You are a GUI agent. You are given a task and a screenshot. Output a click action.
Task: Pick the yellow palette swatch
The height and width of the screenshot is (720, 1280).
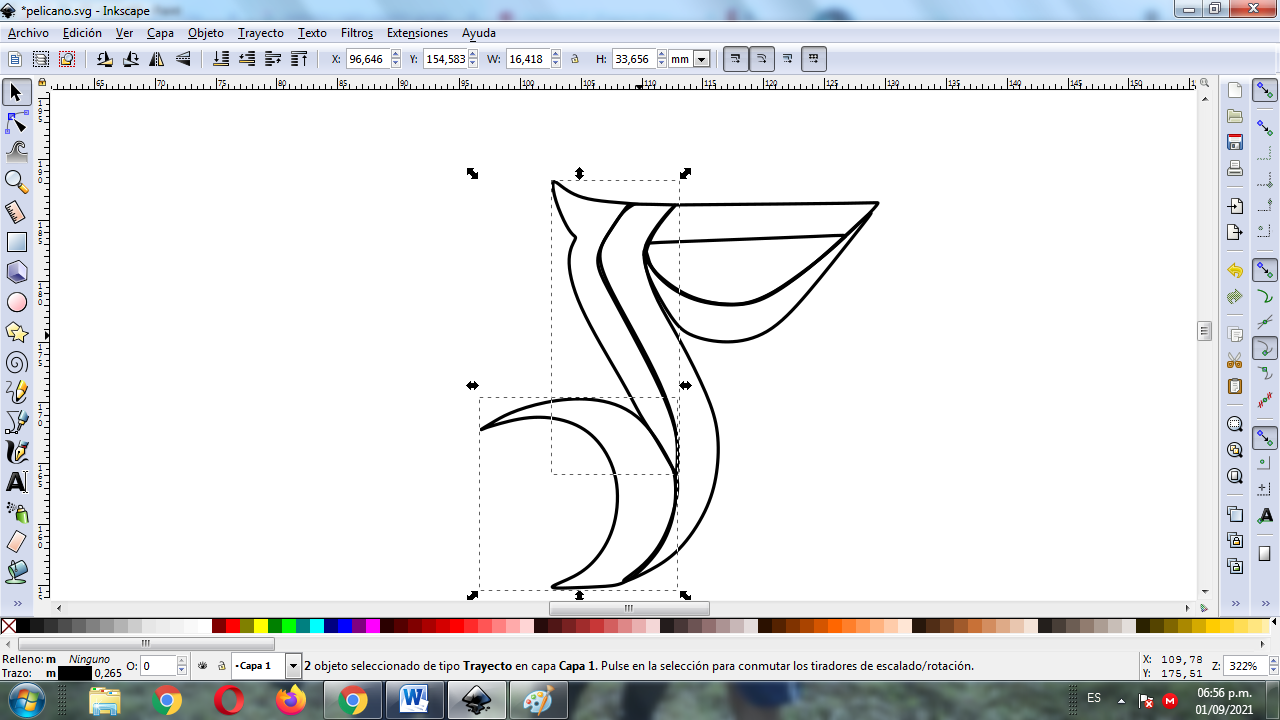click(x=261, y=626)
